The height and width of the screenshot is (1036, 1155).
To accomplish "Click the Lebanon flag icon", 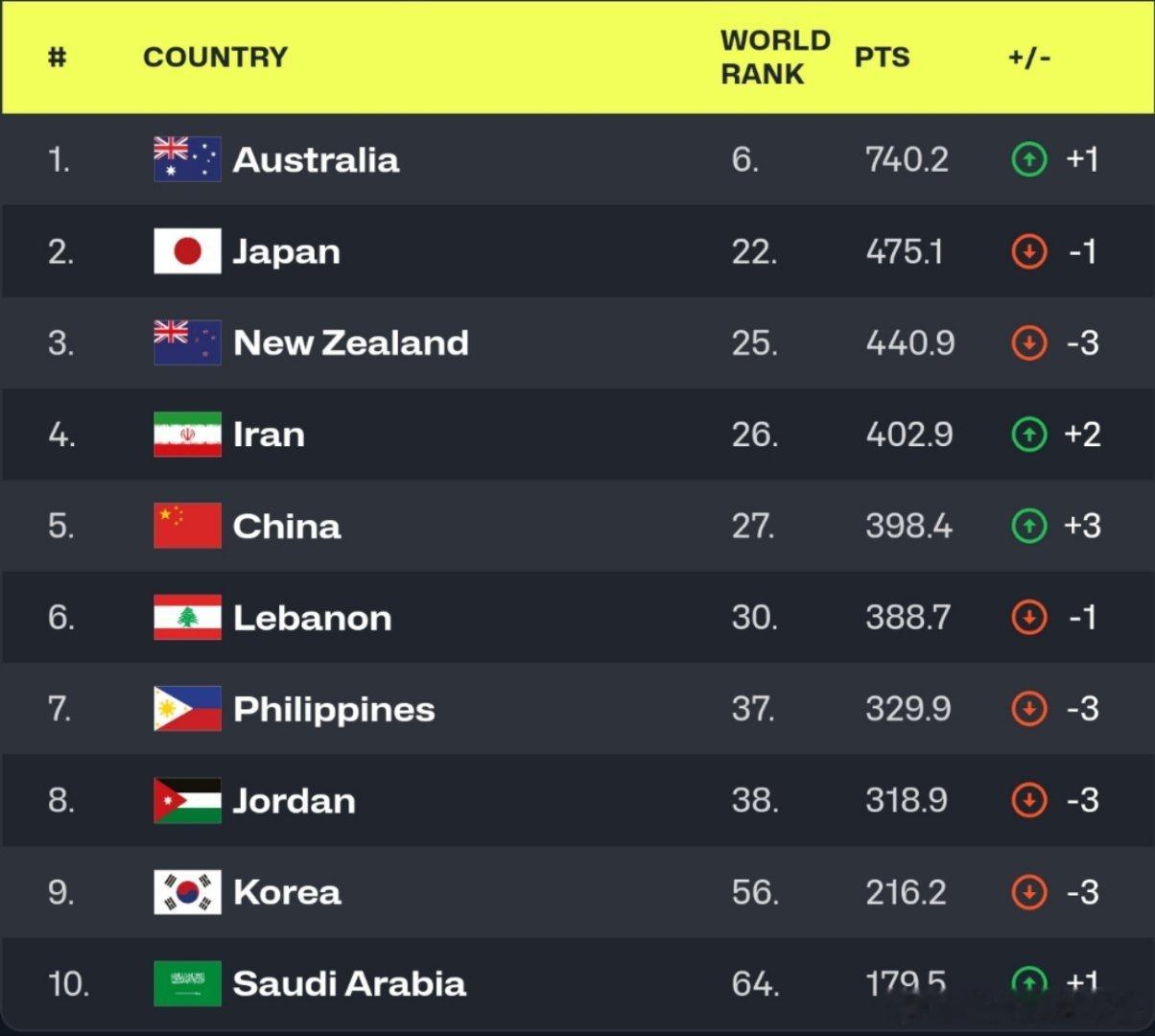I will click(187, 617).
